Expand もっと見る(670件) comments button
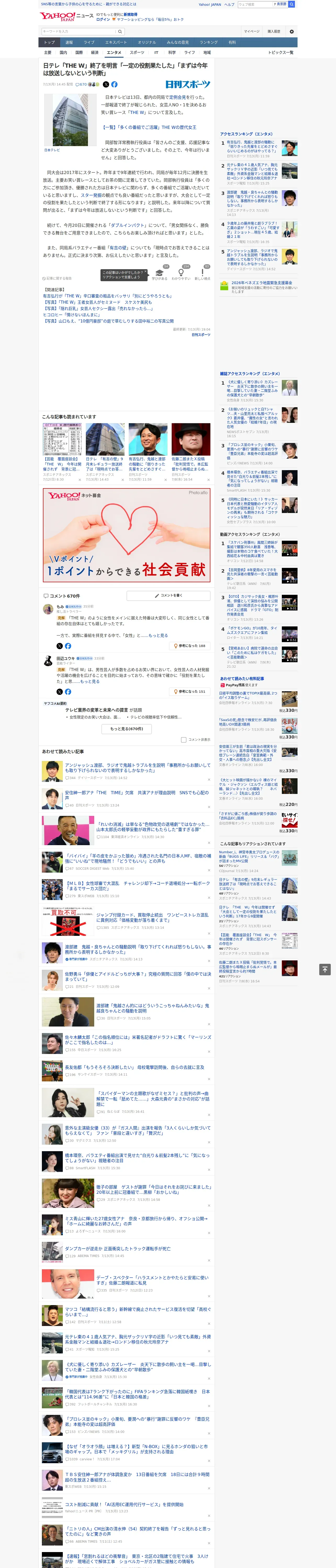 (127, 729)
